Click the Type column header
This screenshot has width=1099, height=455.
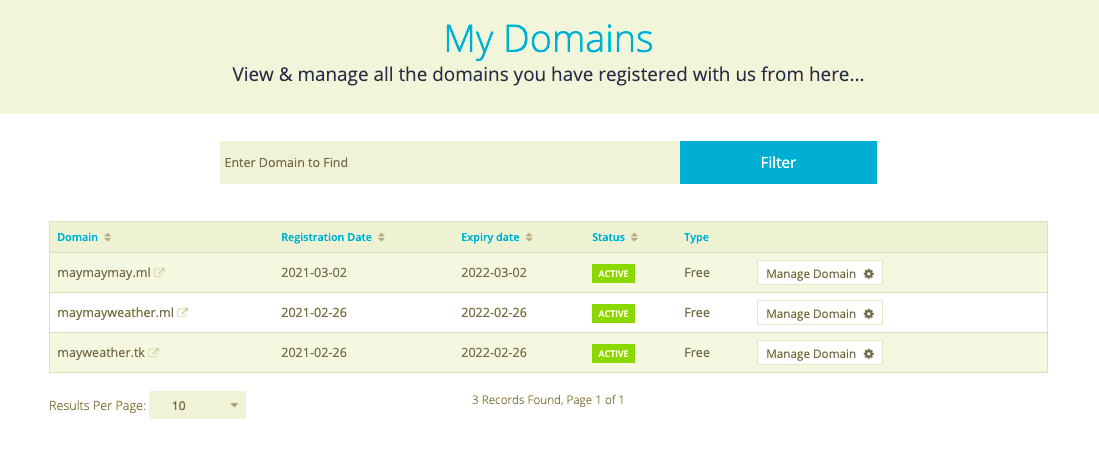click(x=696, y=237)
